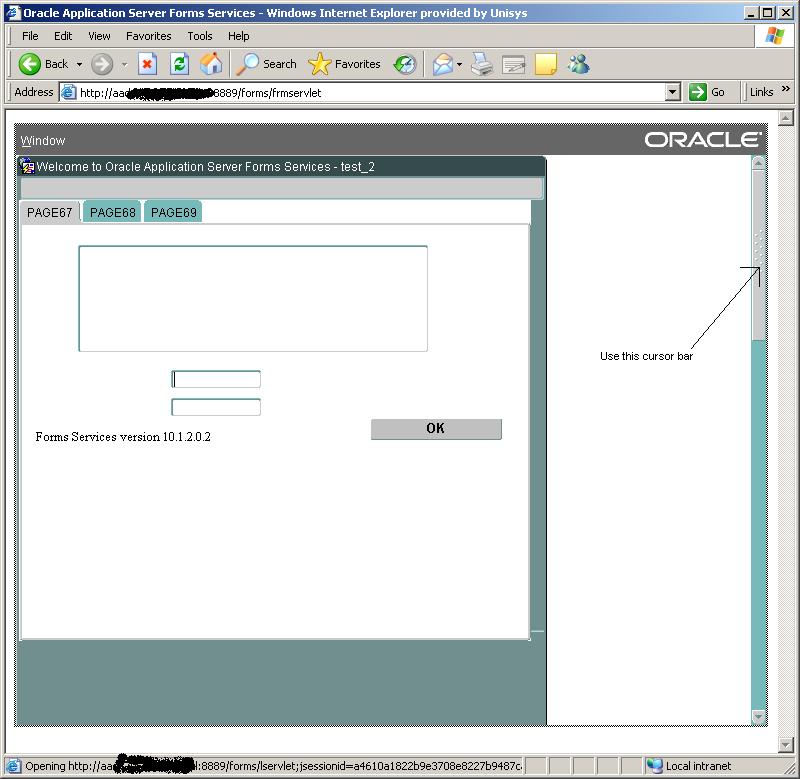Screen dimensions: 800x779
Task: Click the browser scrollbar up arrow
Action: pos(786,118)
